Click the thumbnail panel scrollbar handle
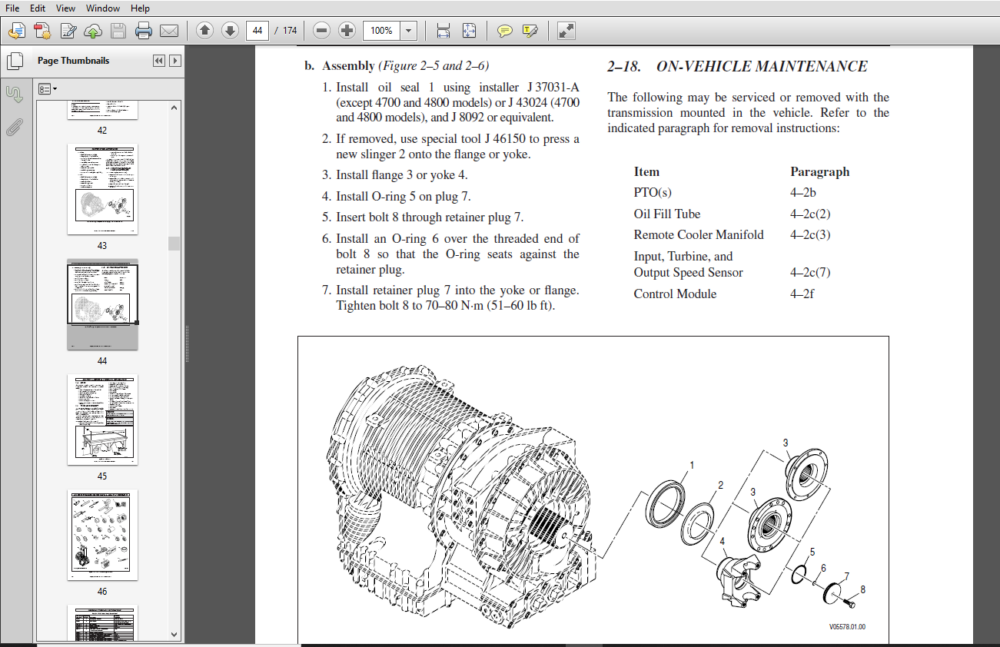 click(x=174, y=243)
